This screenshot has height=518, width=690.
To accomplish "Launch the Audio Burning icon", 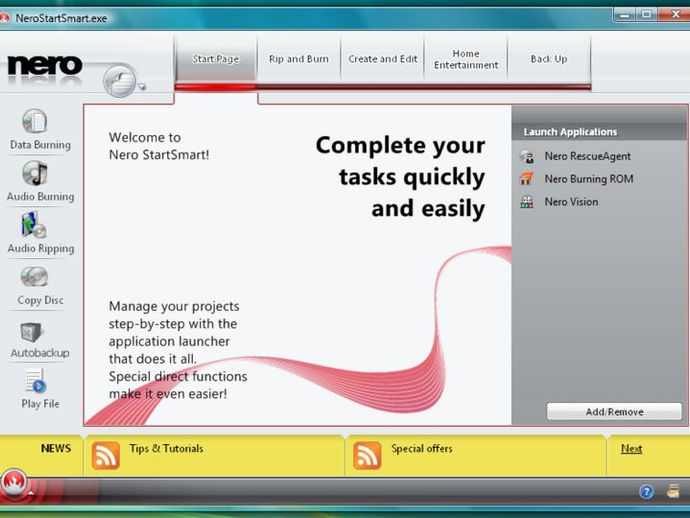I will (x=34, y=173).
